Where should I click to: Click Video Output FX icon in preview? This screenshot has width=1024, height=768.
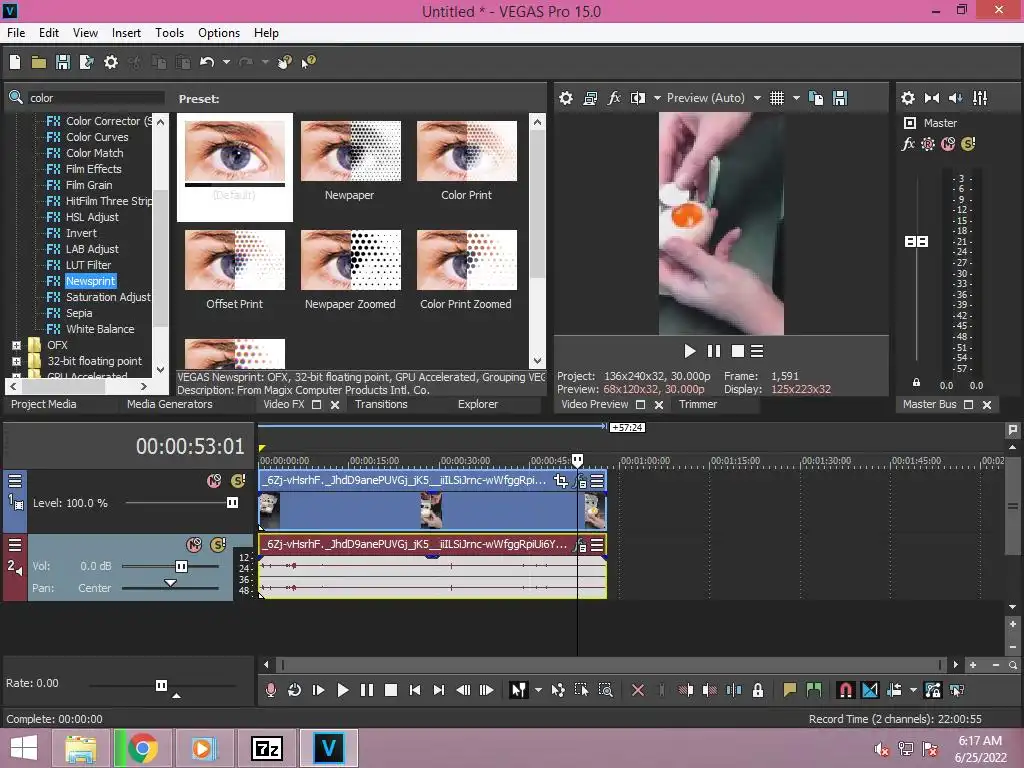(x=614, y=98)
